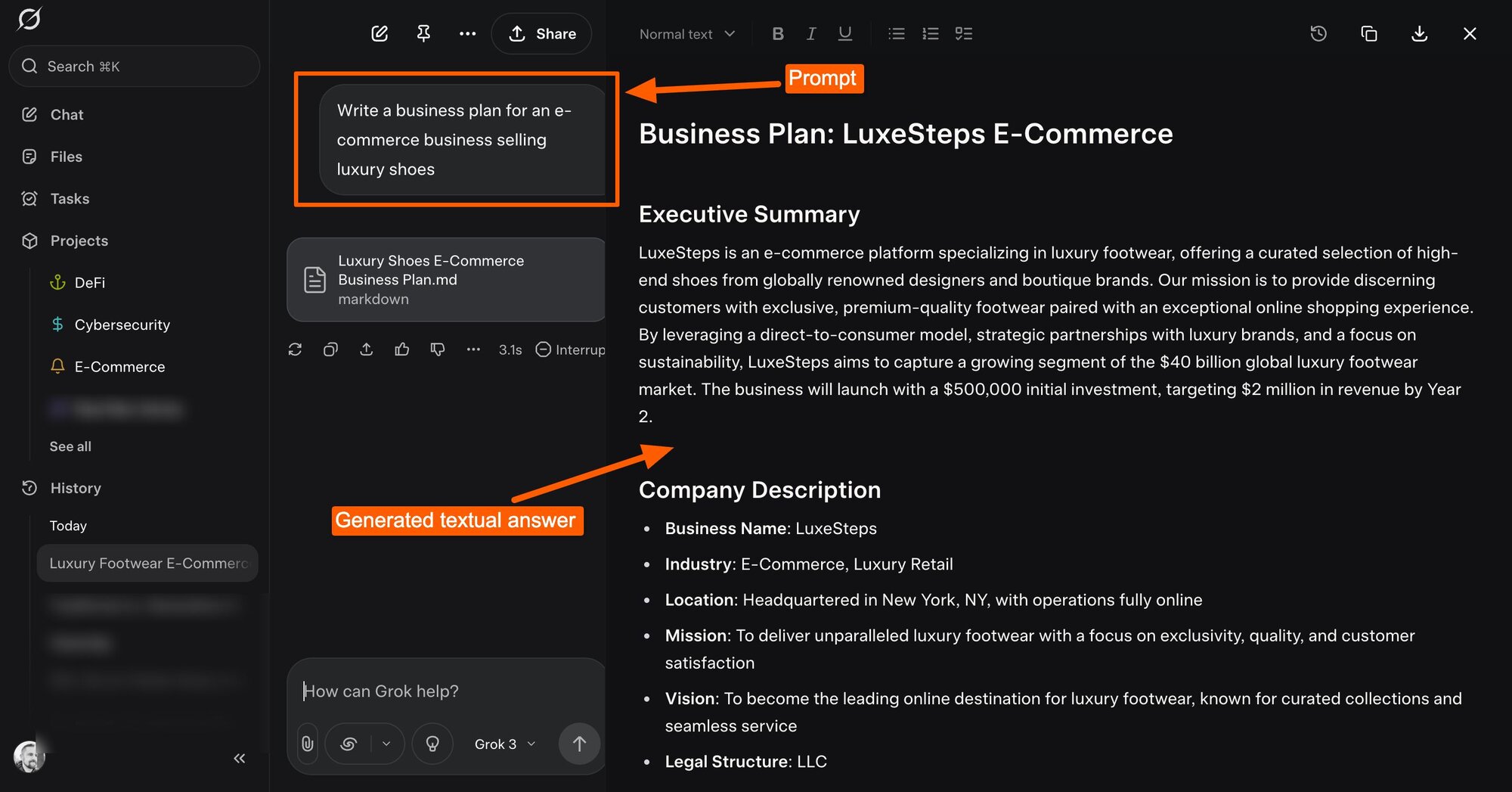
Task: Click the Business Name: LuxeSteps bullet
Action: tap(771, 529)
